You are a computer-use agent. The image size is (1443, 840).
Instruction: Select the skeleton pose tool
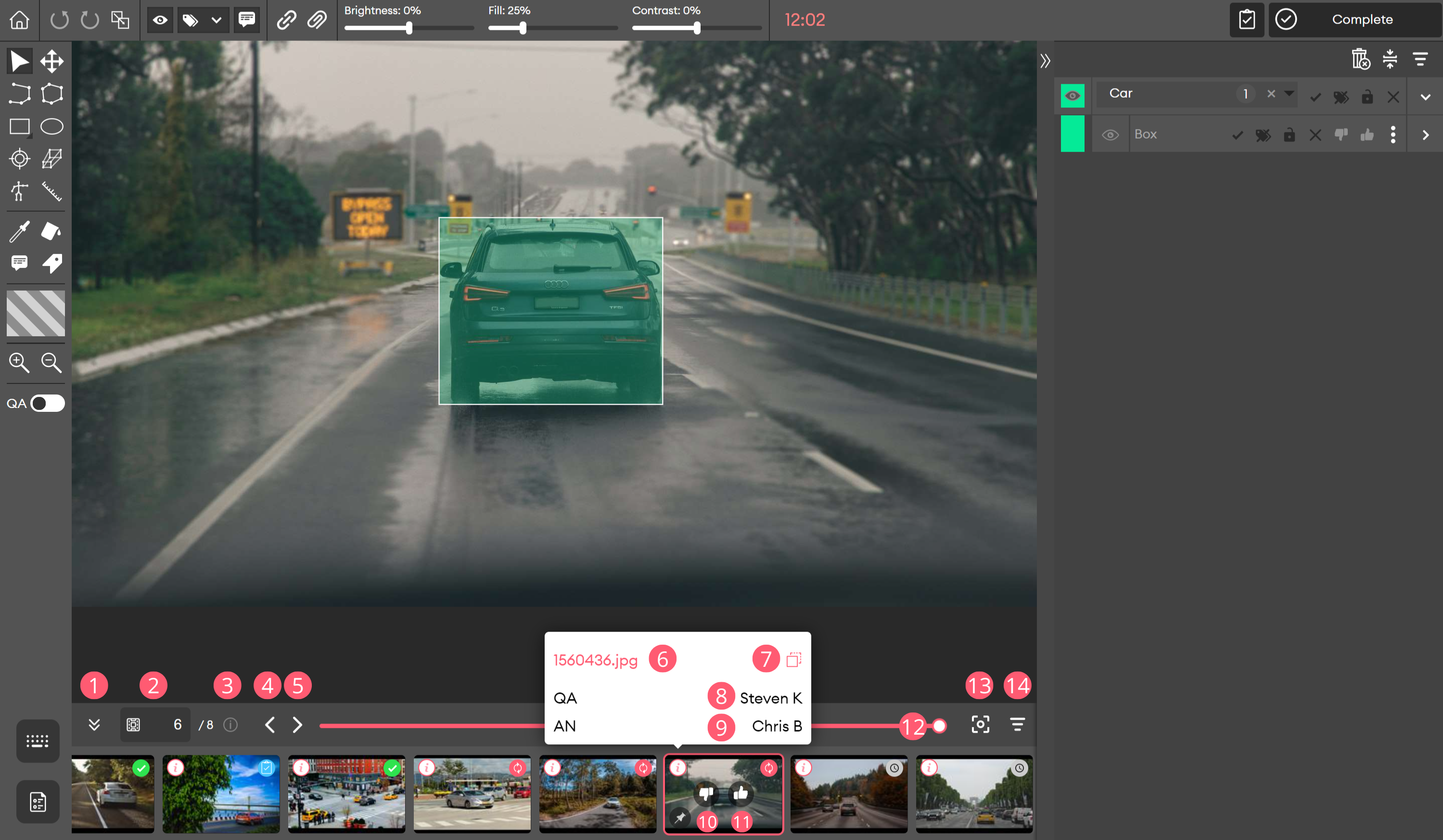(x=19, y=191)
